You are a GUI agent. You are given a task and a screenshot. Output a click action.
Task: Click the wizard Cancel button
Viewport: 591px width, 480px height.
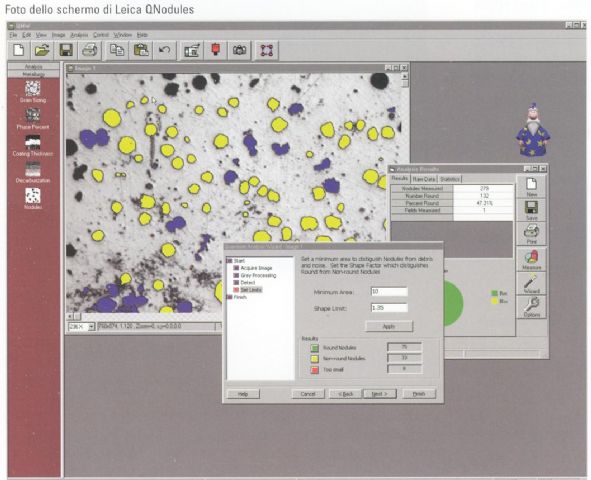pyautogui.click(x=308, y=394)
